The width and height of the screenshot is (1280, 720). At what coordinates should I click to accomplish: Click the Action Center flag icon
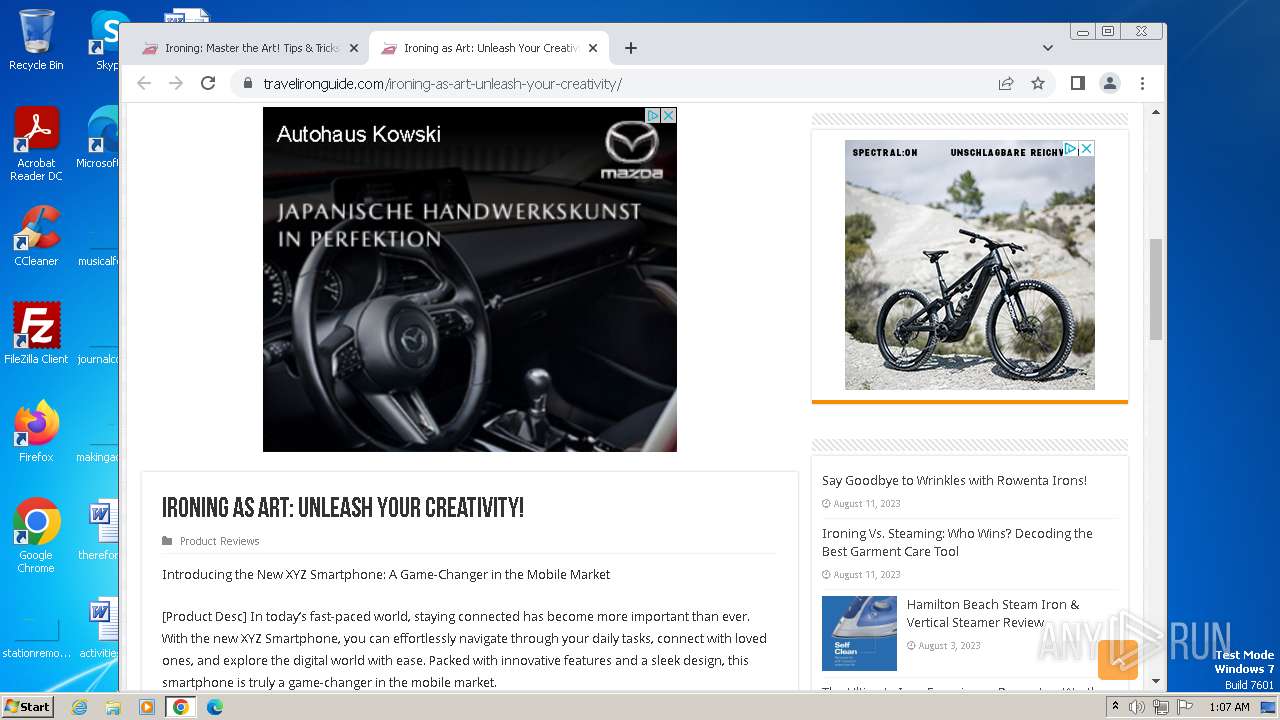1184,707
